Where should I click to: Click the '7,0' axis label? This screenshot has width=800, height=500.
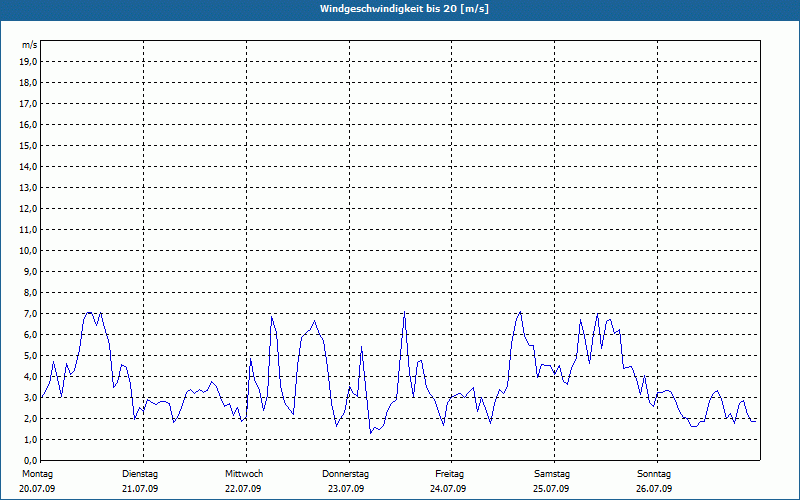tap(30, 313)
